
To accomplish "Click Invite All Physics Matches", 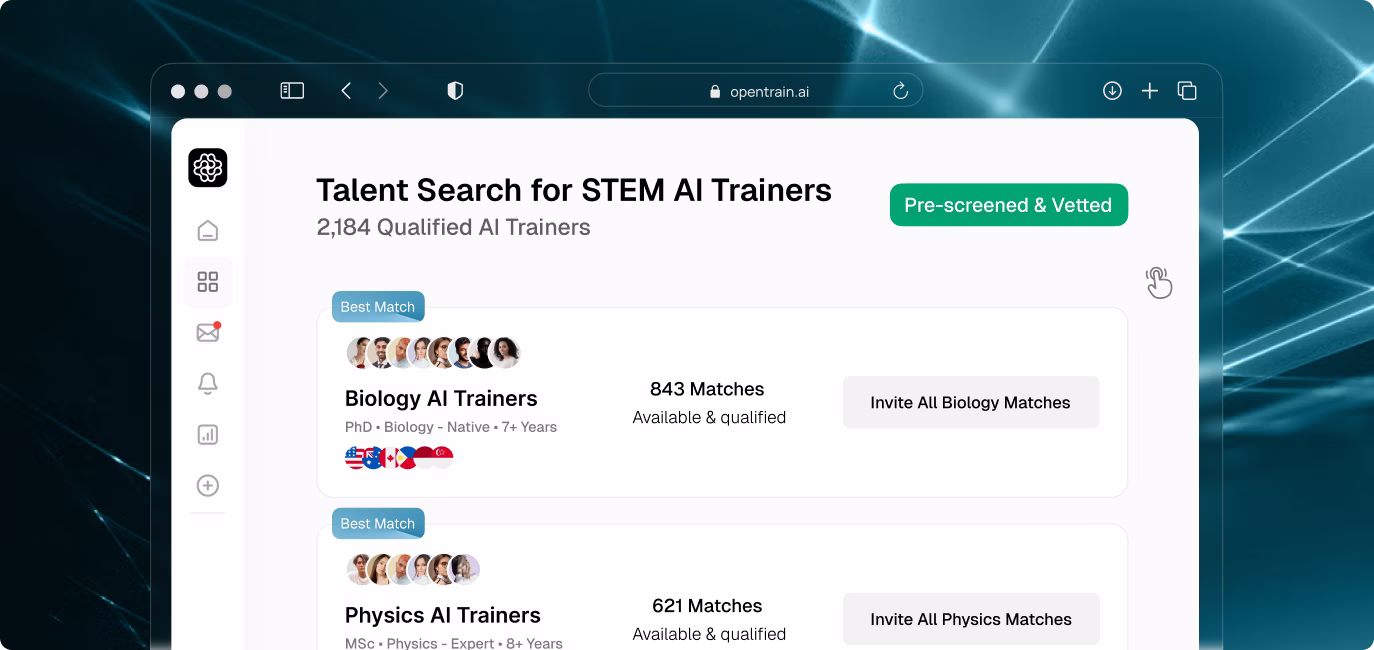I will 970,619.
